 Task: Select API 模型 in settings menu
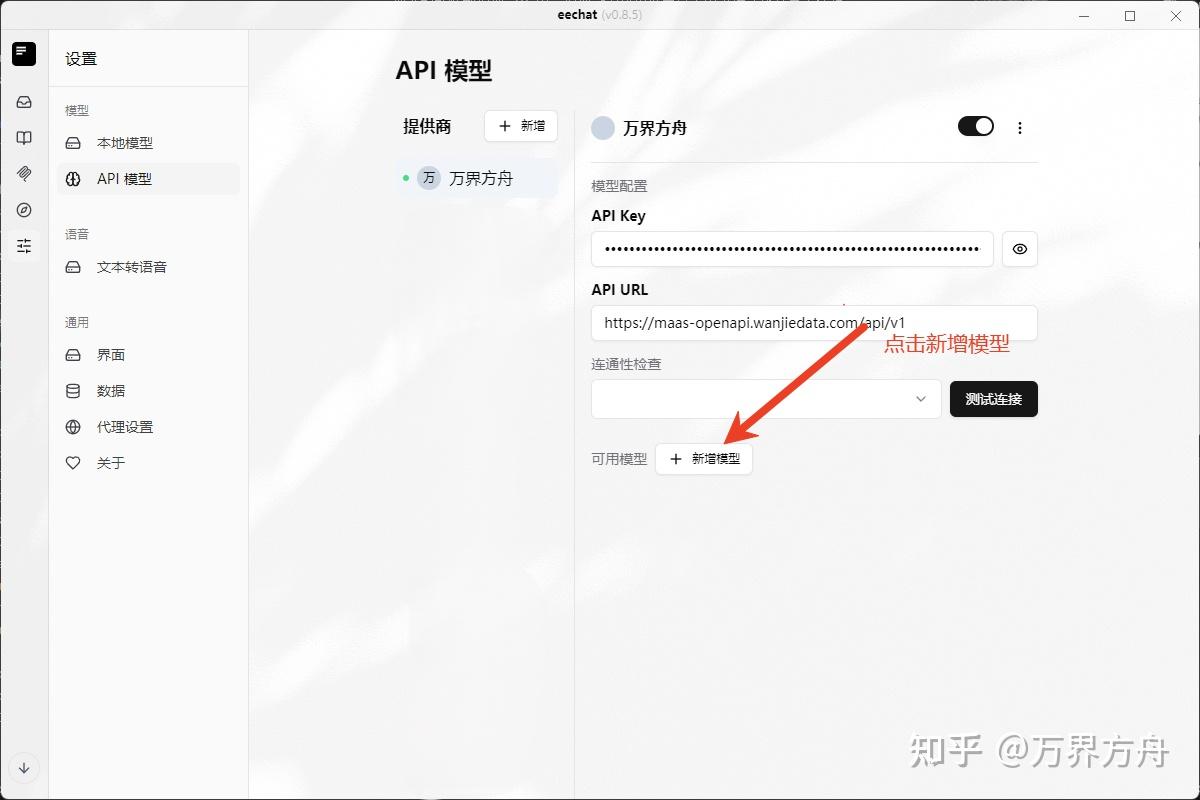[x=148, y=179]
